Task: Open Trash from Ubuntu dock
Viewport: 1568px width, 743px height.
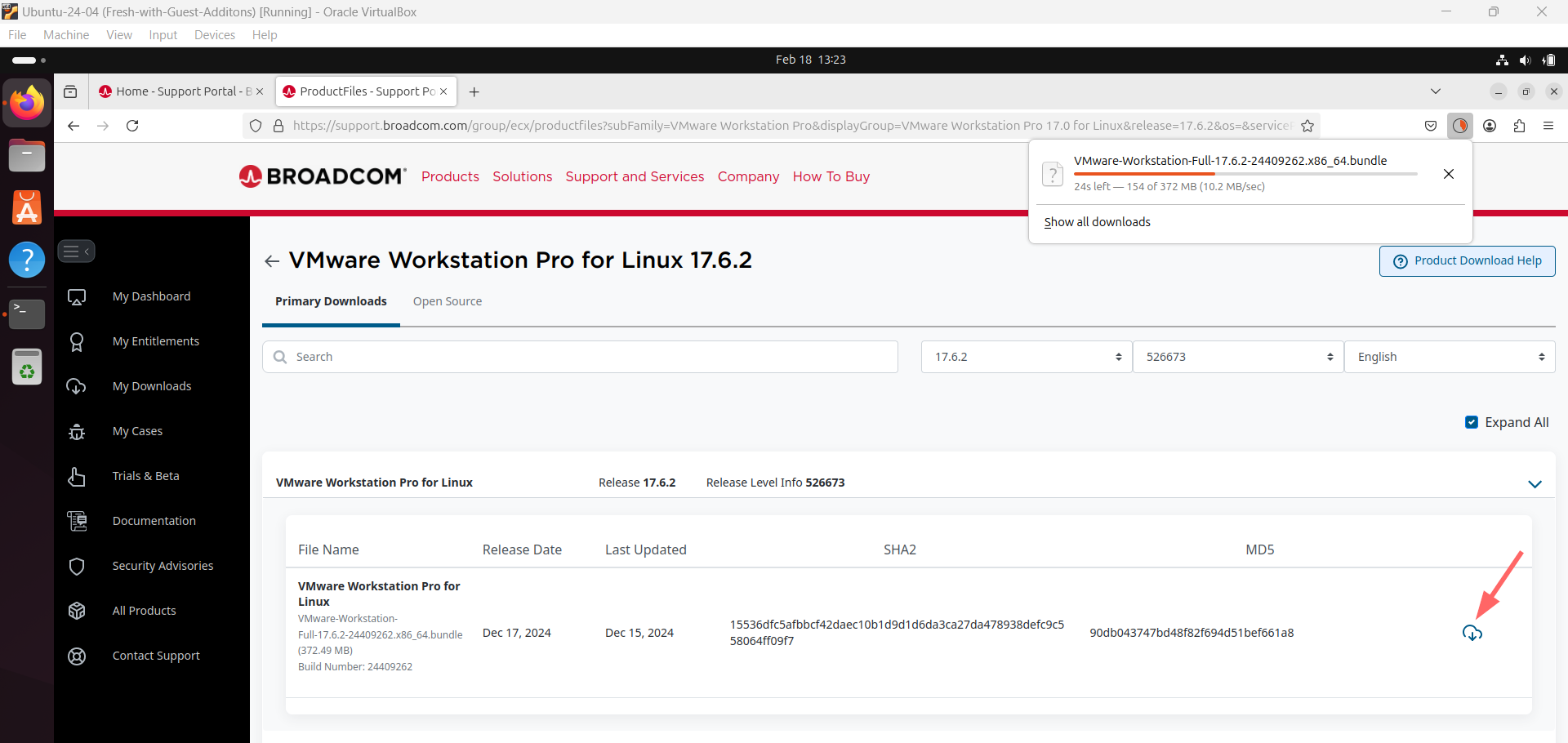Action: pyautogui.click(x=27, y=366)
